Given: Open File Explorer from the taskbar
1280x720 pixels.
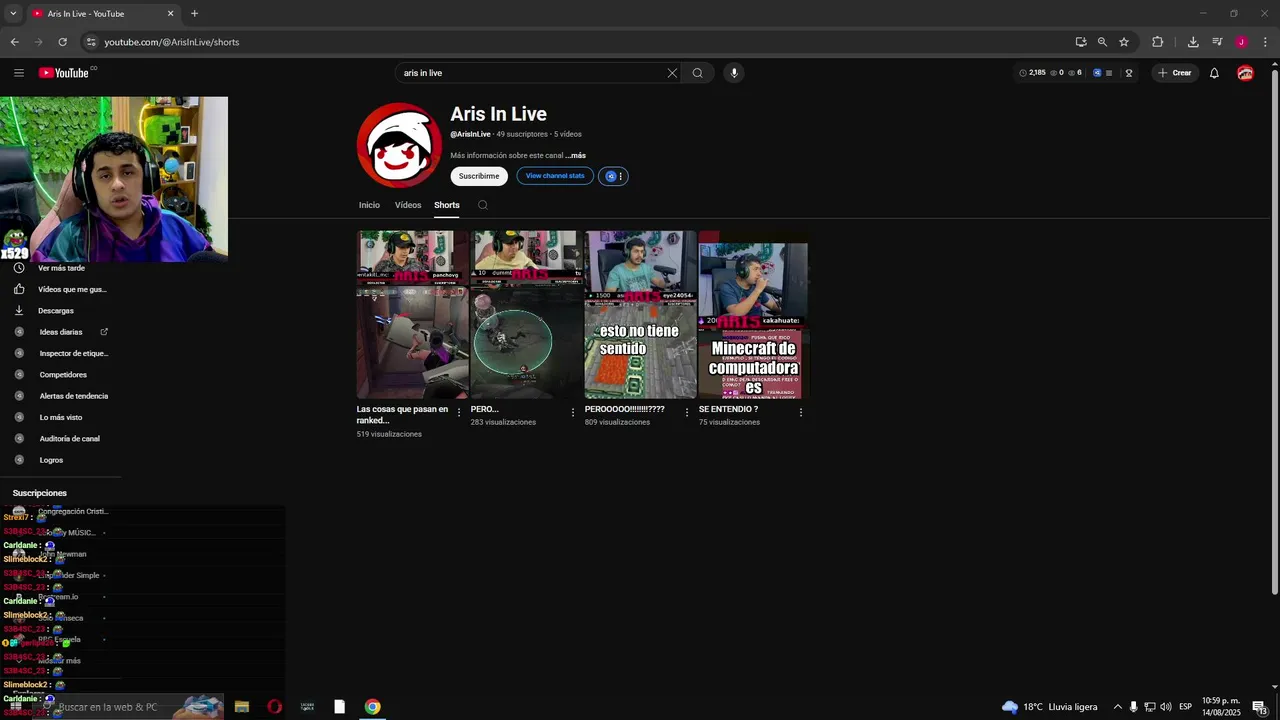Looking at the screenshot, I should point(242,707).
